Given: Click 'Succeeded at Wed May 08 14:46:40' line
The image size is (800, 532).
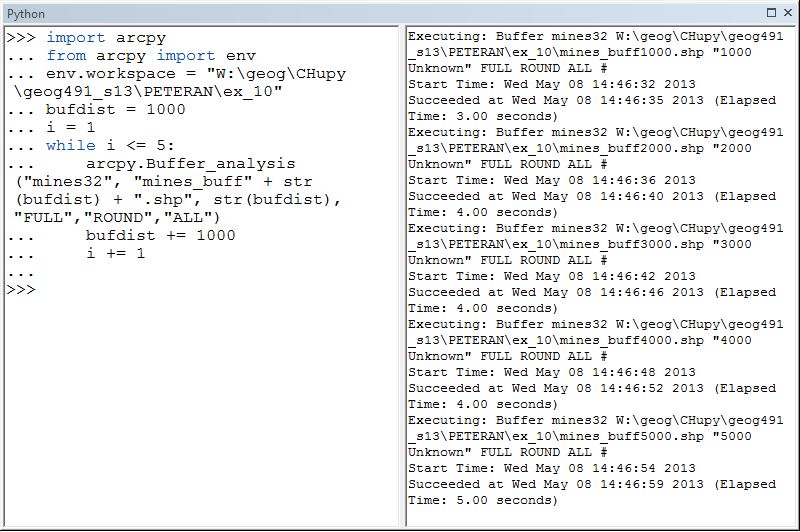Looking at the screenshot, I should point(592,196).
